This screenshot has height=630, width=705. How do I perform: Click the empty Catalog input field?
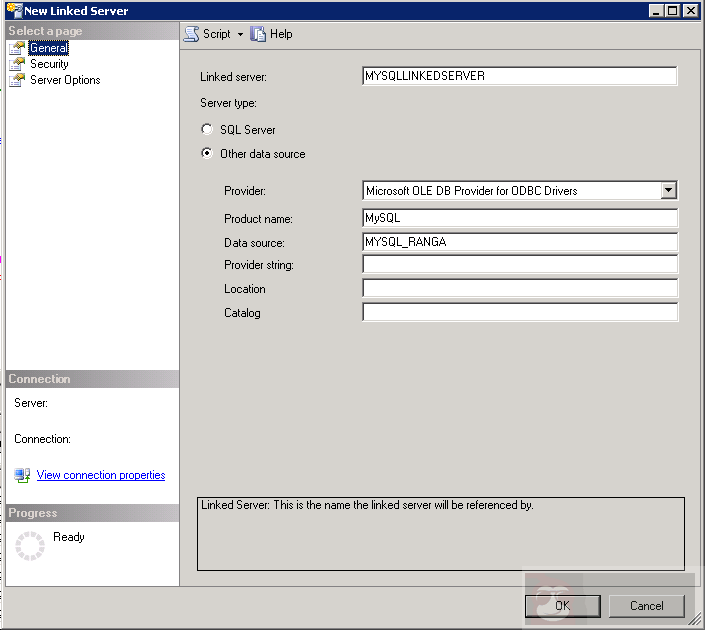519,313
